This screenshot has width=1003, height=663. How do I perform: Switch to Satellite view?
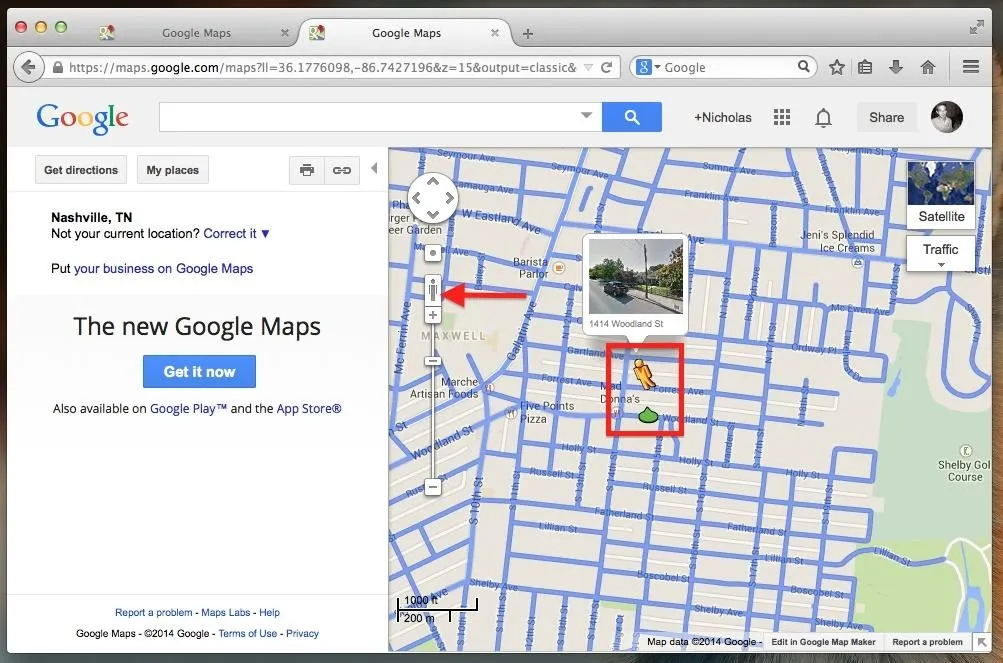tap(940, 194)
